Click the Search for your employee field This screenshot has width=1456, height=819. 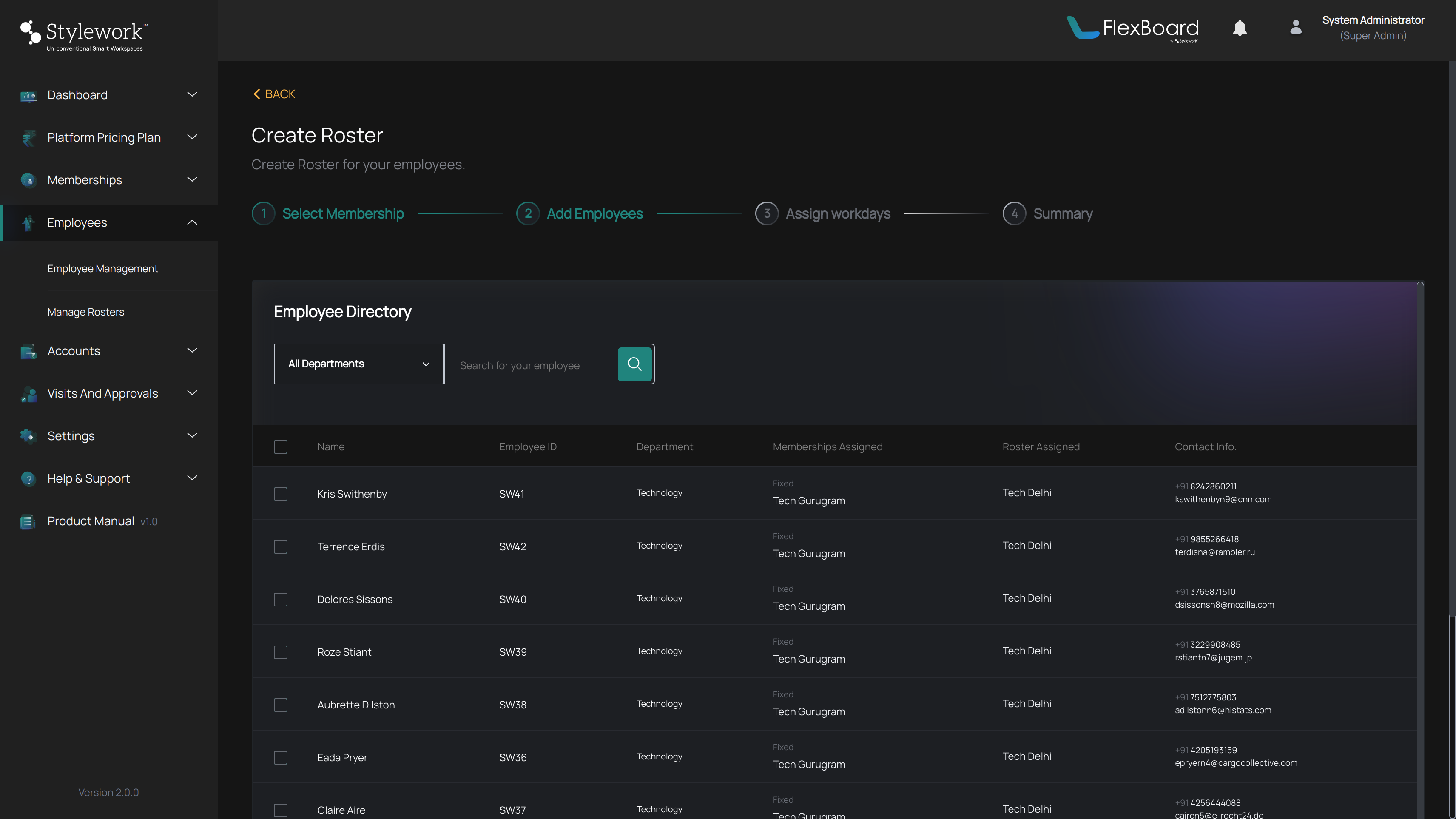[x=535, y=363]
